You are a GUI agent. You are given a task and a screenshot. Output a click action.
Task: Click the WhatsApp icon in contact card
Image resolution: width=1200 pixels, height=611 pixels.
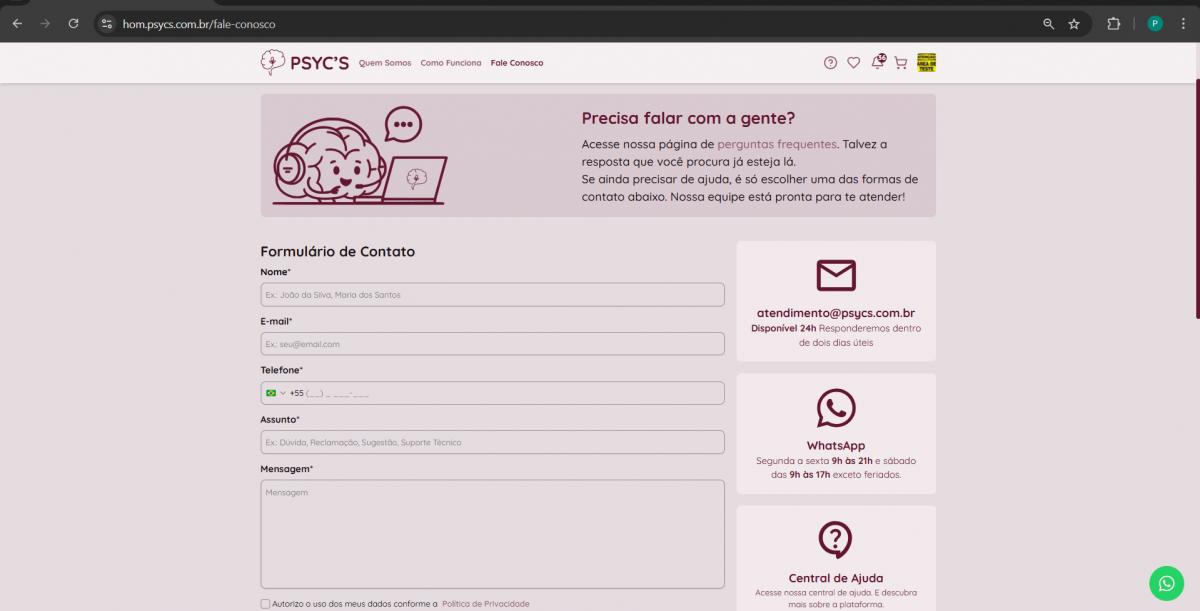pos(836,408)
